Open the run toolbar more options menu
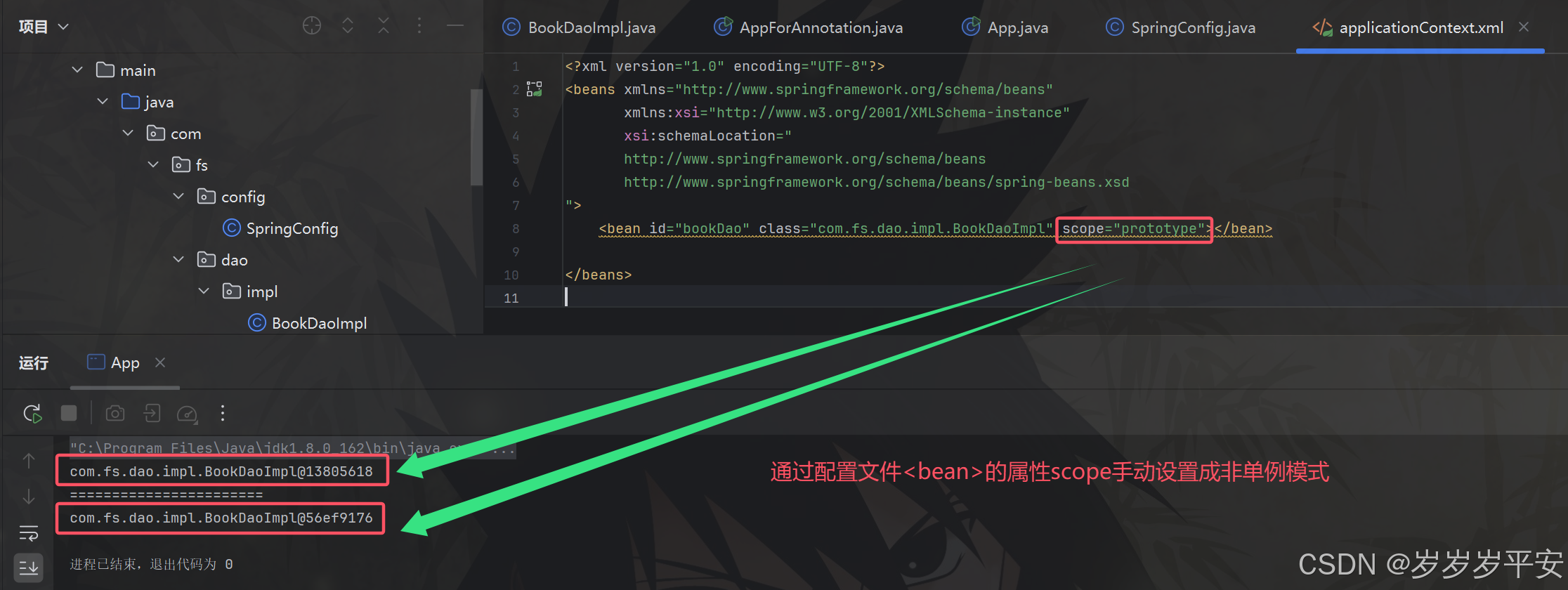This screenshot has width=1568, height=590. point(223,413)
